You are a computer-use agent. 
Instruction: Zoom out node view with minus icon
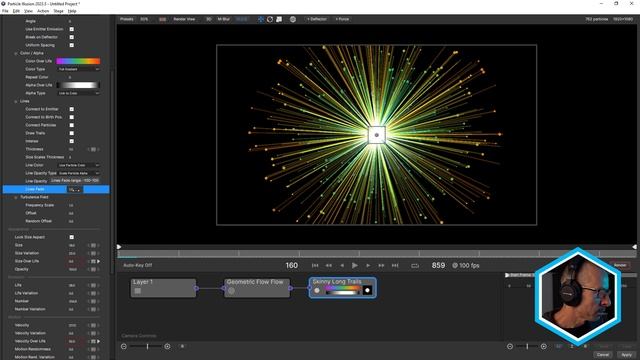[x=124, y=346]
